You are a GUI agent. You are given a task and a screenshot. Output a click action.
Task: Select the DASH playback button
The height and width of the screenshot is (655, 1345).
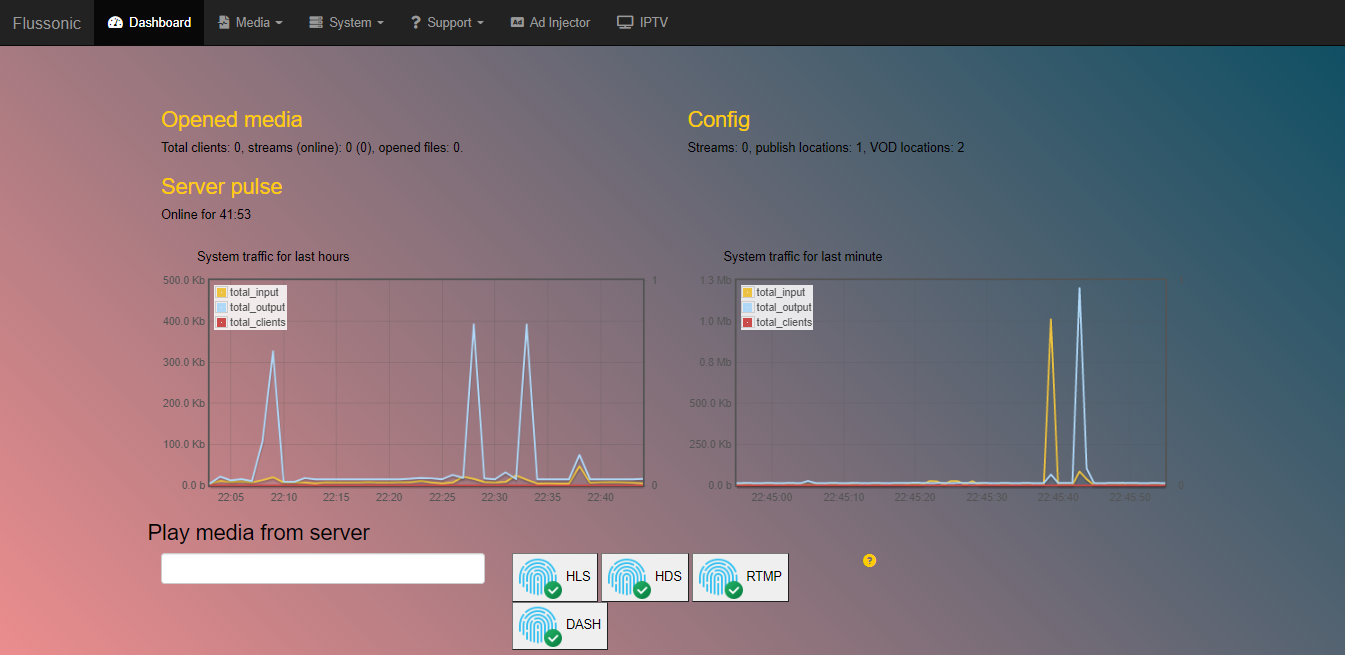coord(560,626)
